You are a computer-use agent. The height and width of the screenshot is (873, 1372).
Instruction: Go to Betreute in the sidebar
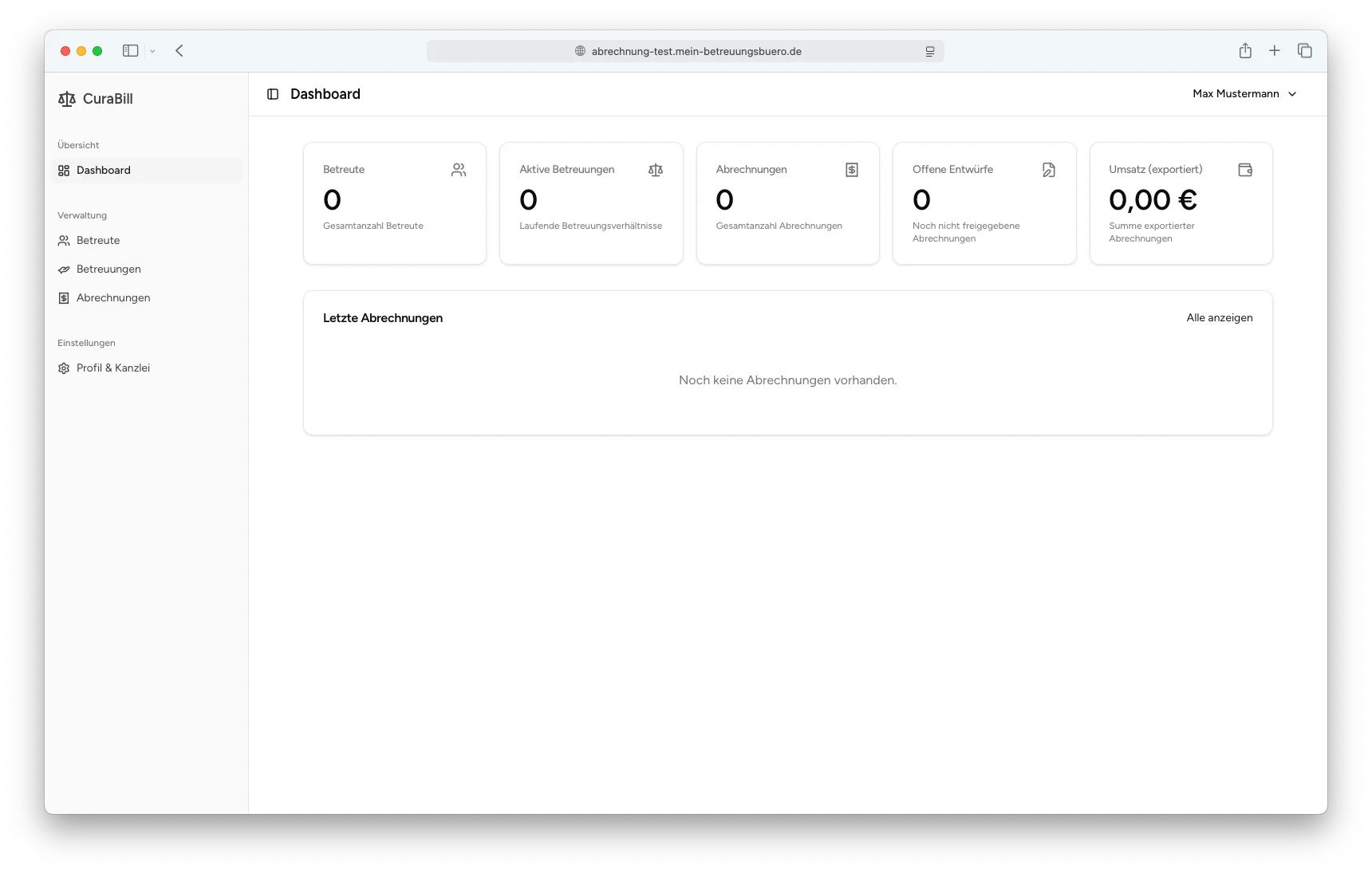[98, 241]
